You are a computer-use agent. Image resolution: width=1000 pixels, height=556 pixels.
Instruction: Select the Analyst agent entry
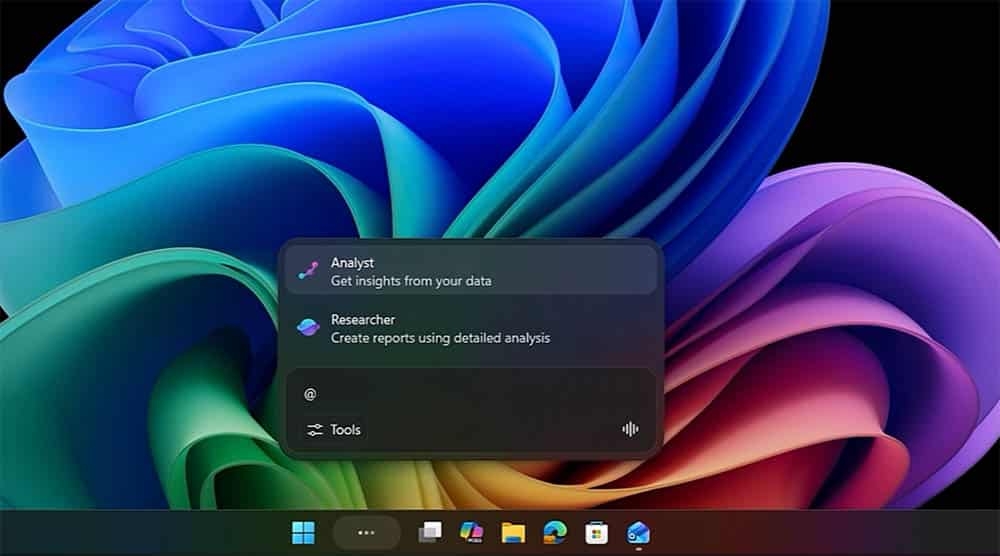click(471, 271)
